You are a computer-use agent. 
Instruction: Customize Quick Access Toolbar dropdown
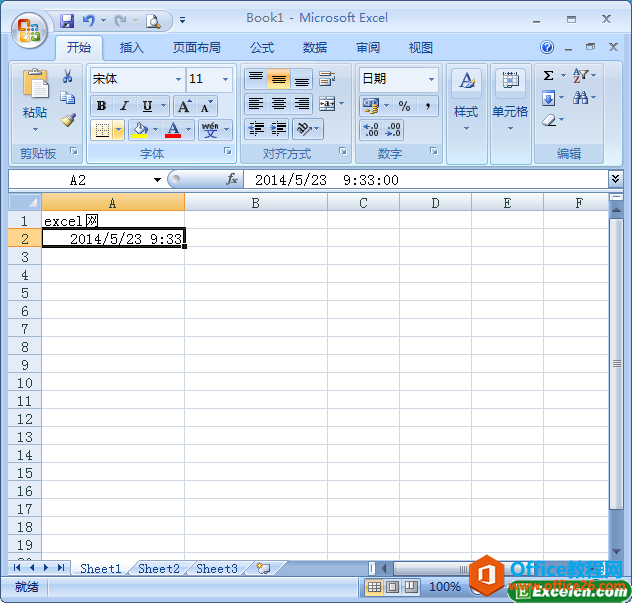tap(183, 20)
